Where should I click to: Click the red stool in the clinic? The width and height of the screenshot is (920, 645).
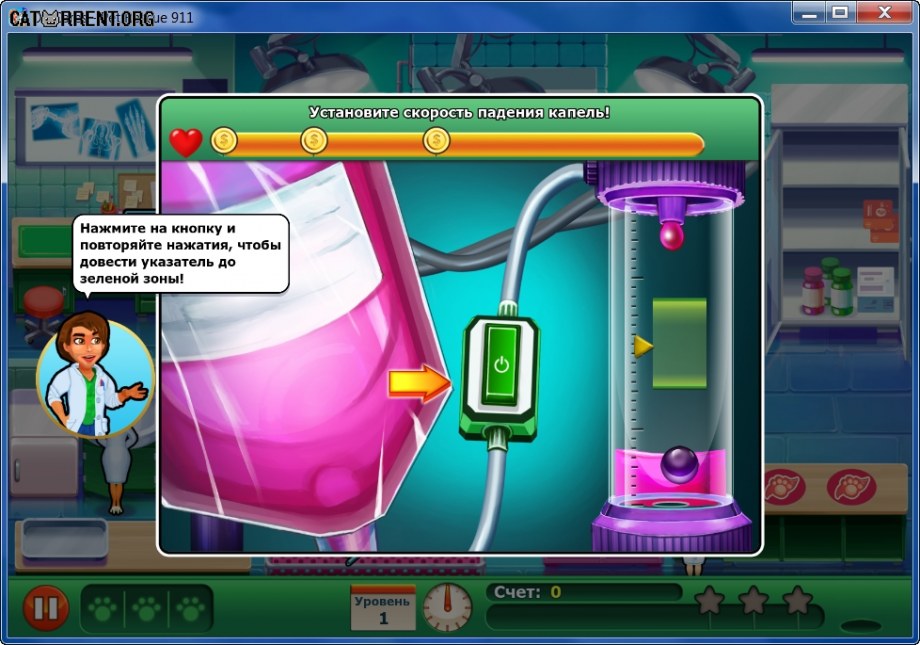[44, 313]
